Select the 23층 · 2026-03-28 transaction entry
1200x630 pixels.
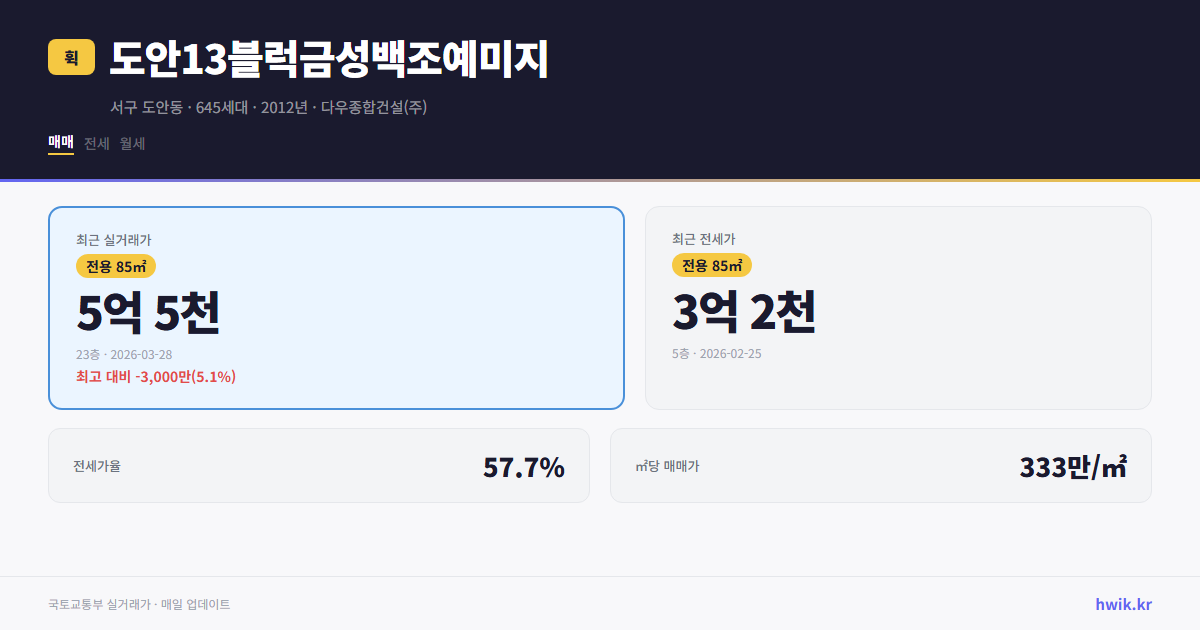click(125, 354)
